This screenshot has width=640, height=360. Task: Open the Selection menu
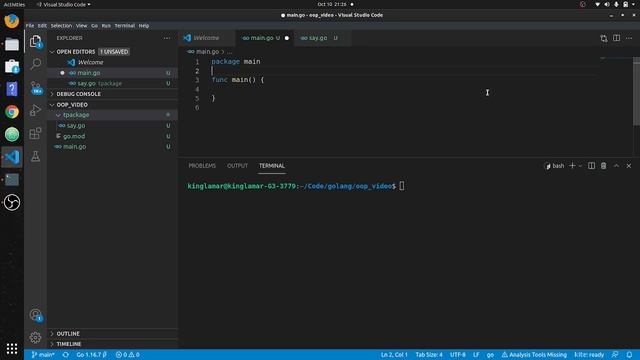click(x=61, y=25)
